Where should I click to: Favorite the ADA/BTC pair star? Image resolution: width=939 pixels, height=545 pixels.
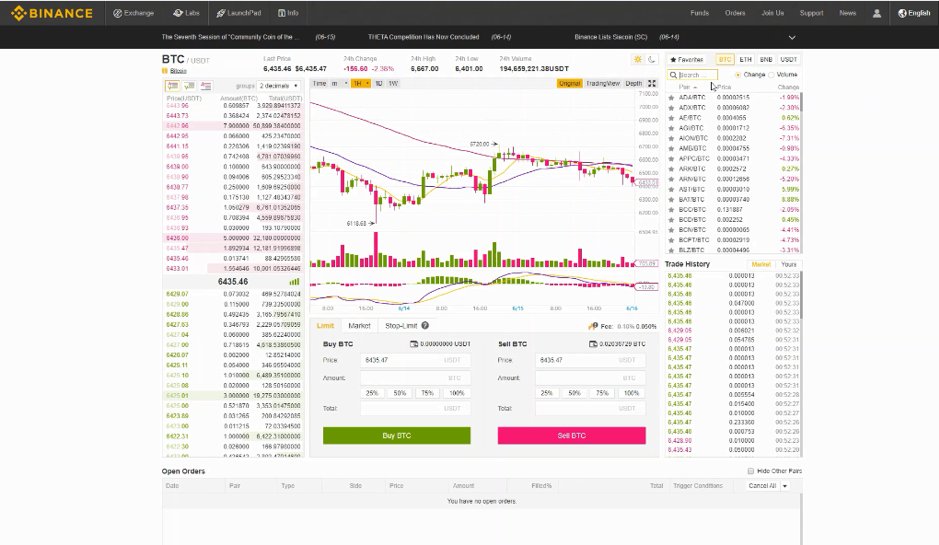click(x=671, y=98)
